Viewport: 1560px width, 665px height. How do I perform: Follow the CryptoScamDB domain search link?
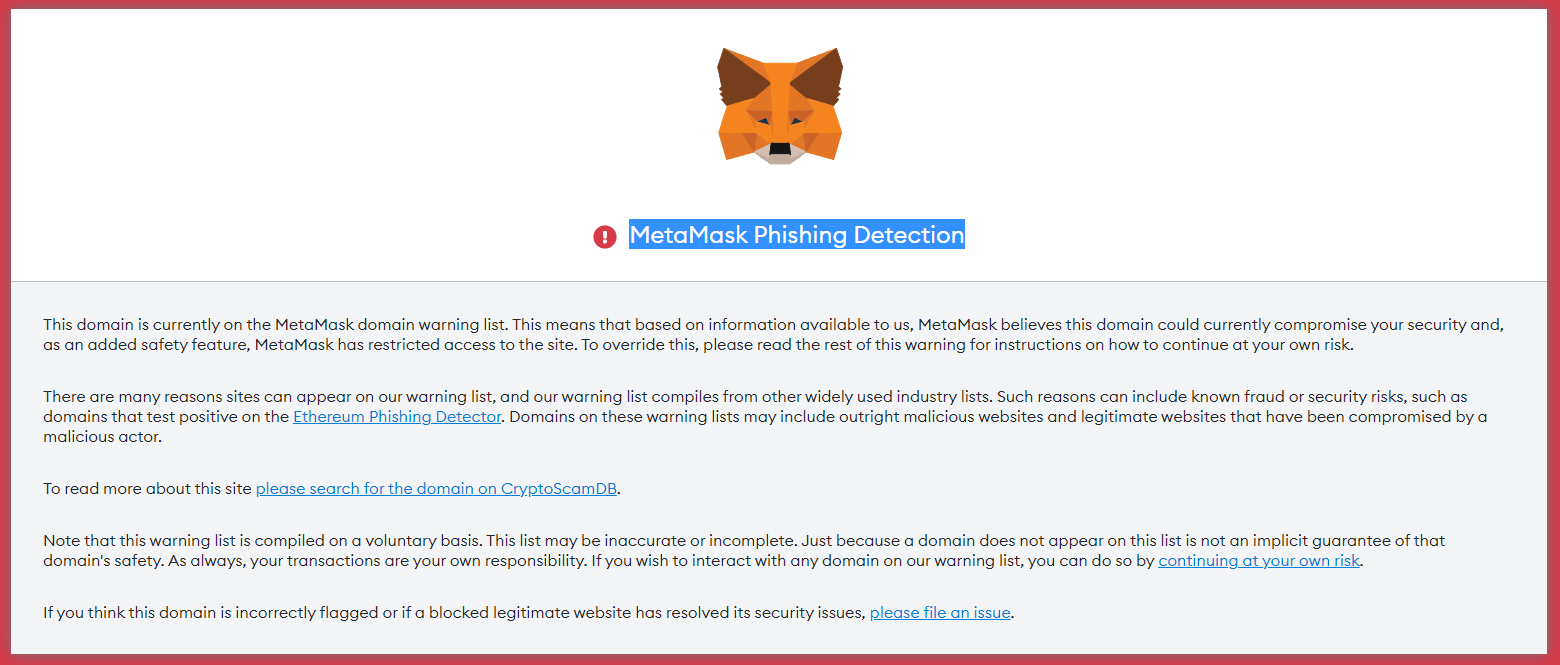[x=437, y=489]
